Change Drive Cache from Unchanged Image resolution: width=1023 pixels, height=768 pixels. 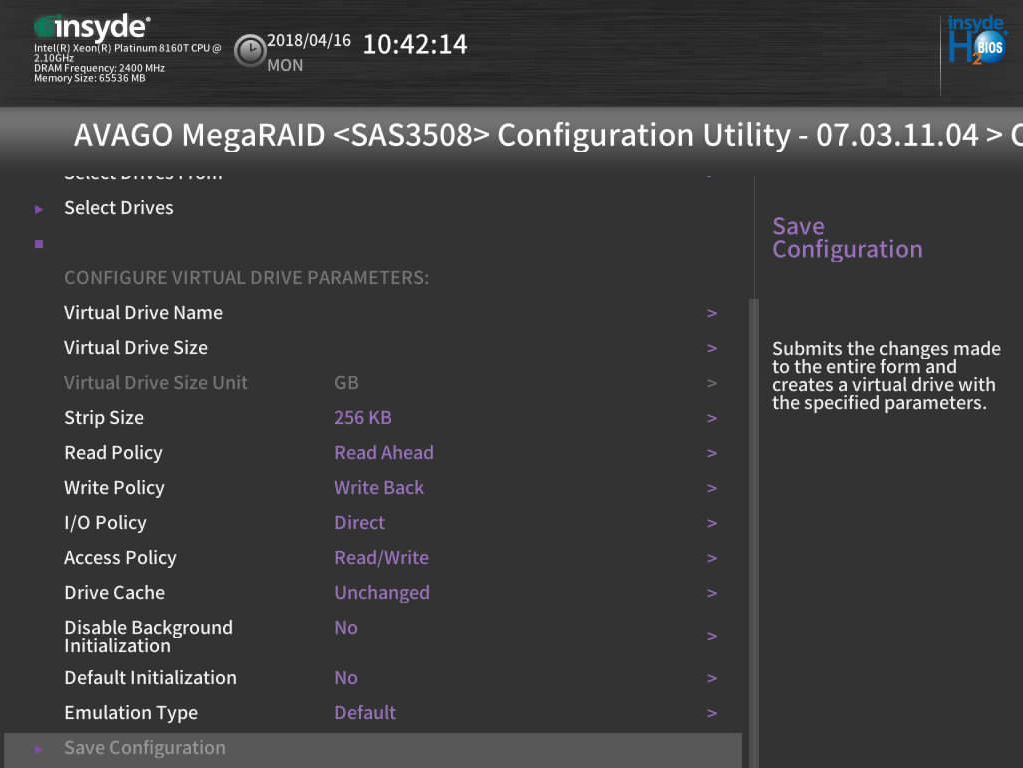(382, 593)
